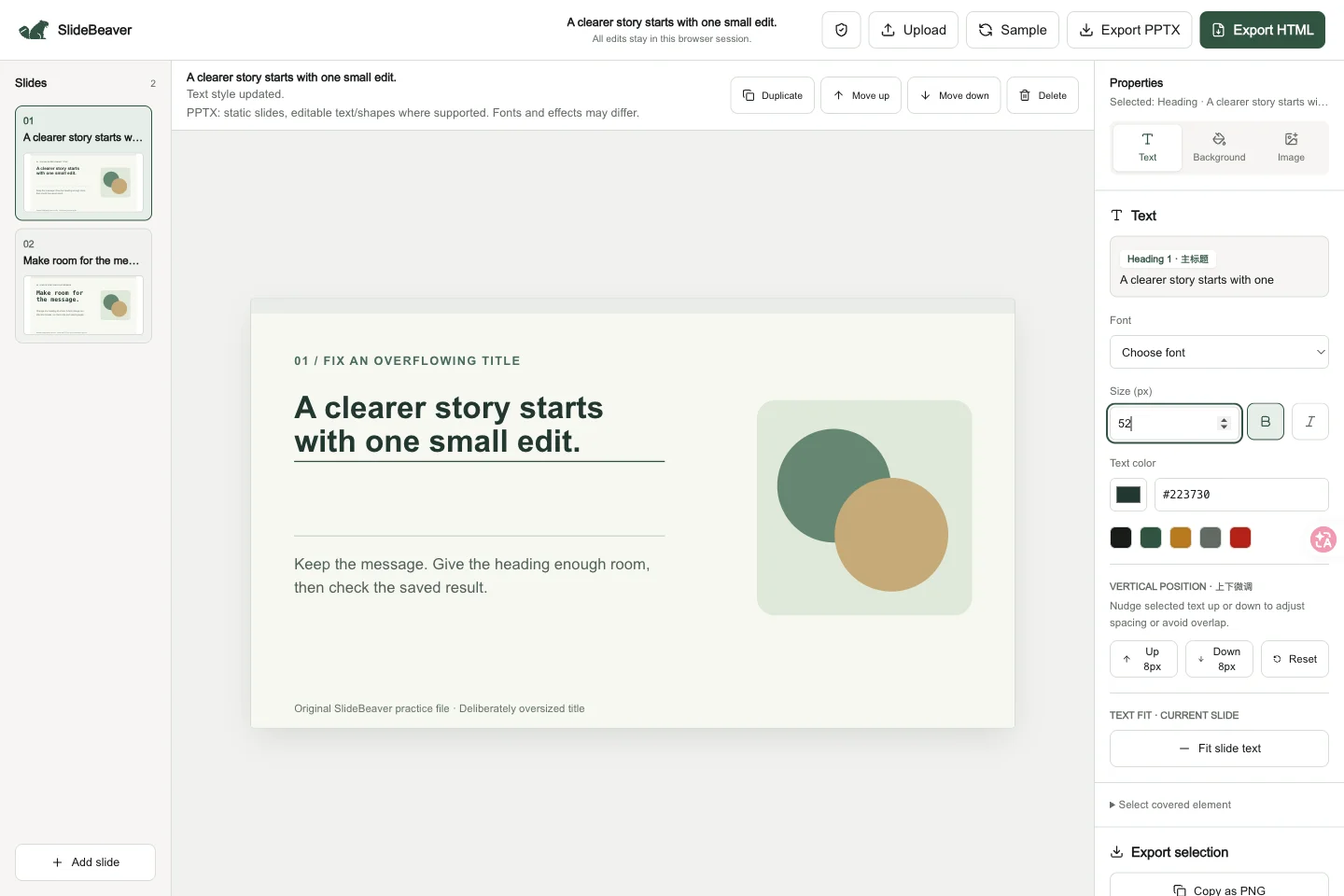Toggle bold formatting with B button
This screenshot has height=896, width=1344.
tap(1266, 422)
